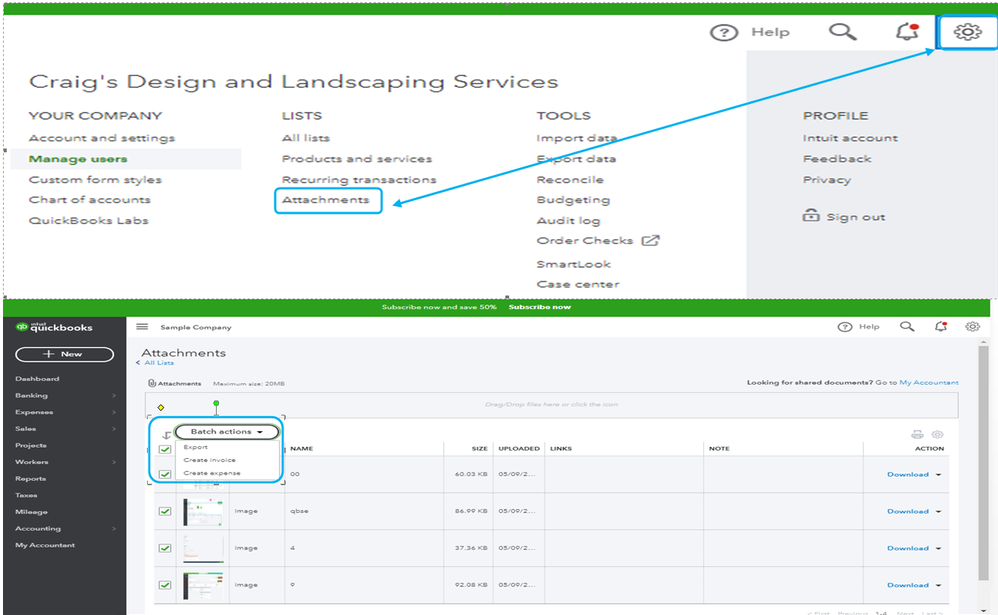Viewport: 998px width, 615px height.
Task: Open Dashboard in the sidebar
Action: (x=37, y=379)
